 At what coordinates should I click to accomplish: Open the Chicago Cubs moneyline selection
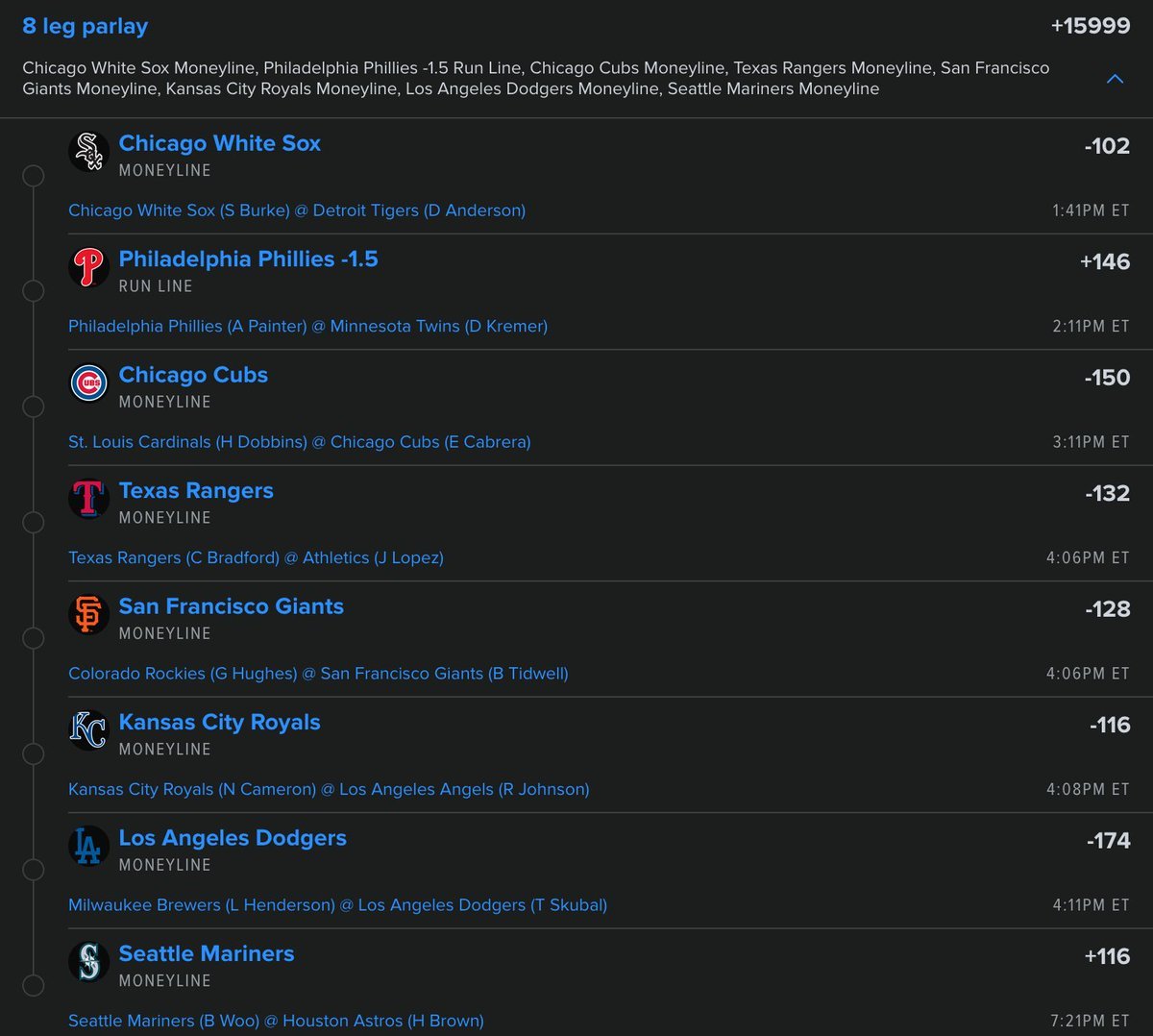(x=193, y=375)
